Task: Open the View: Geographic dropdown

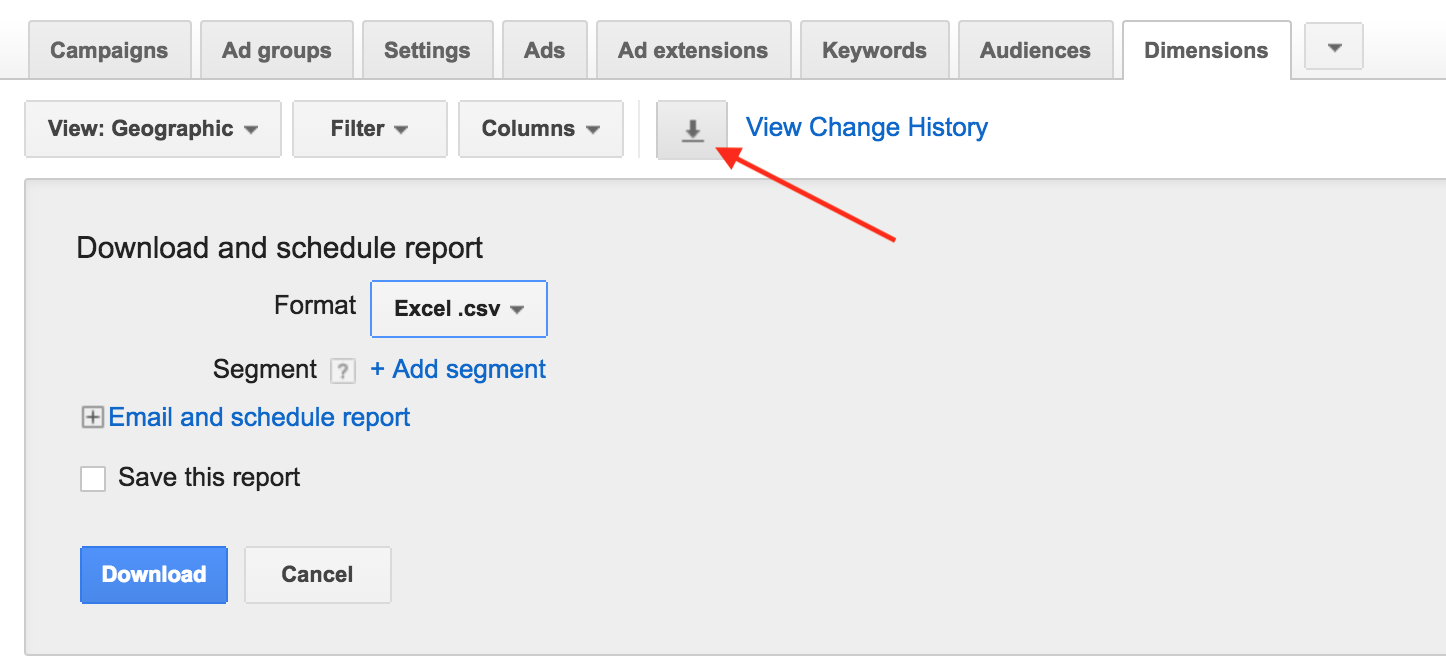Action: tap(153, 129)
